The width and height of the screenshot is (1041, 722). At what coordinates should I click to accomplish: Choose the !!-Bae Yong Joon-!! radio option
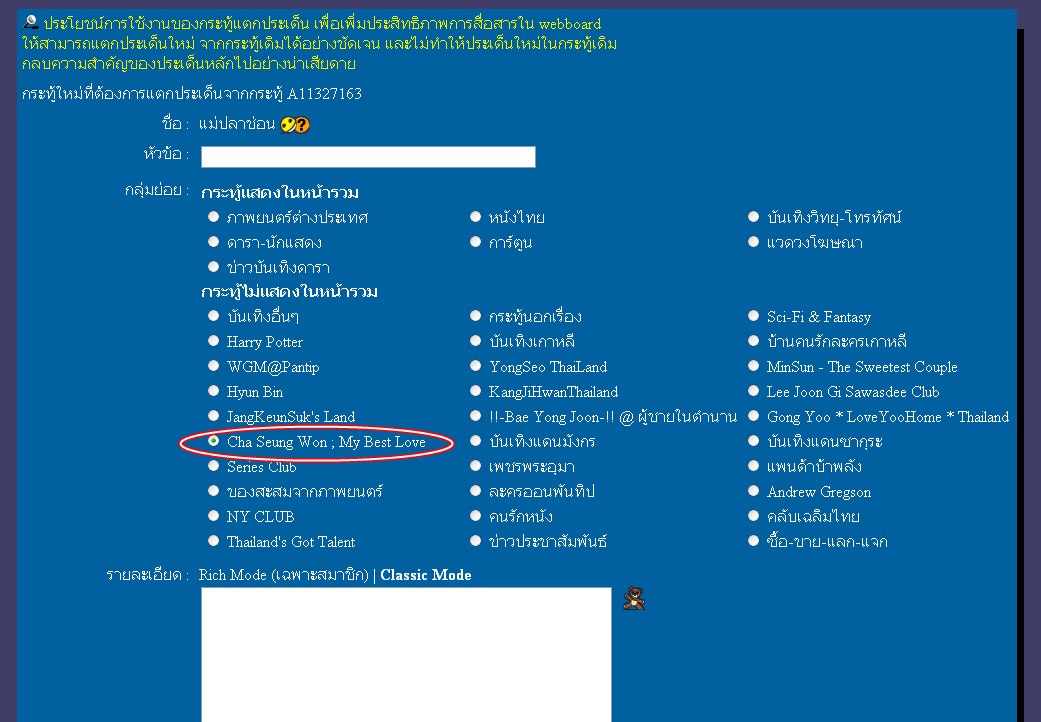pos(475,416)
